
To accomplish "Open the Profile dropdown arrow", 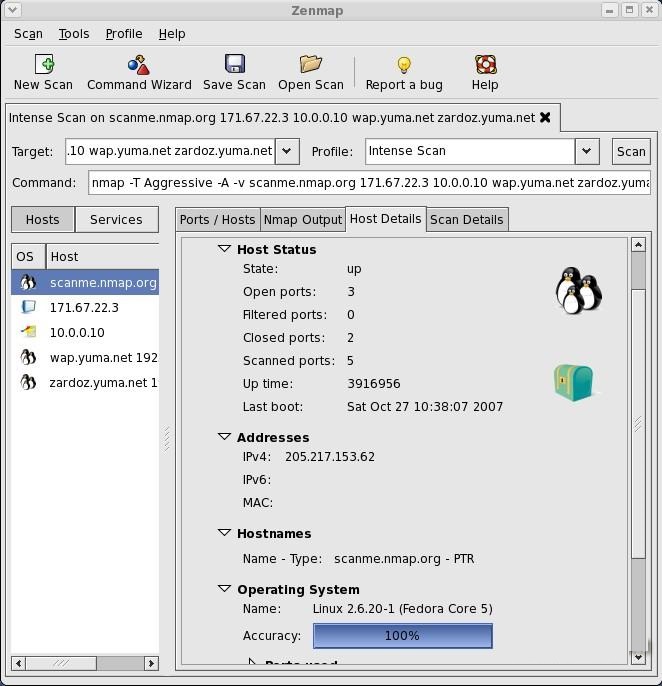I will click(588, 151).
